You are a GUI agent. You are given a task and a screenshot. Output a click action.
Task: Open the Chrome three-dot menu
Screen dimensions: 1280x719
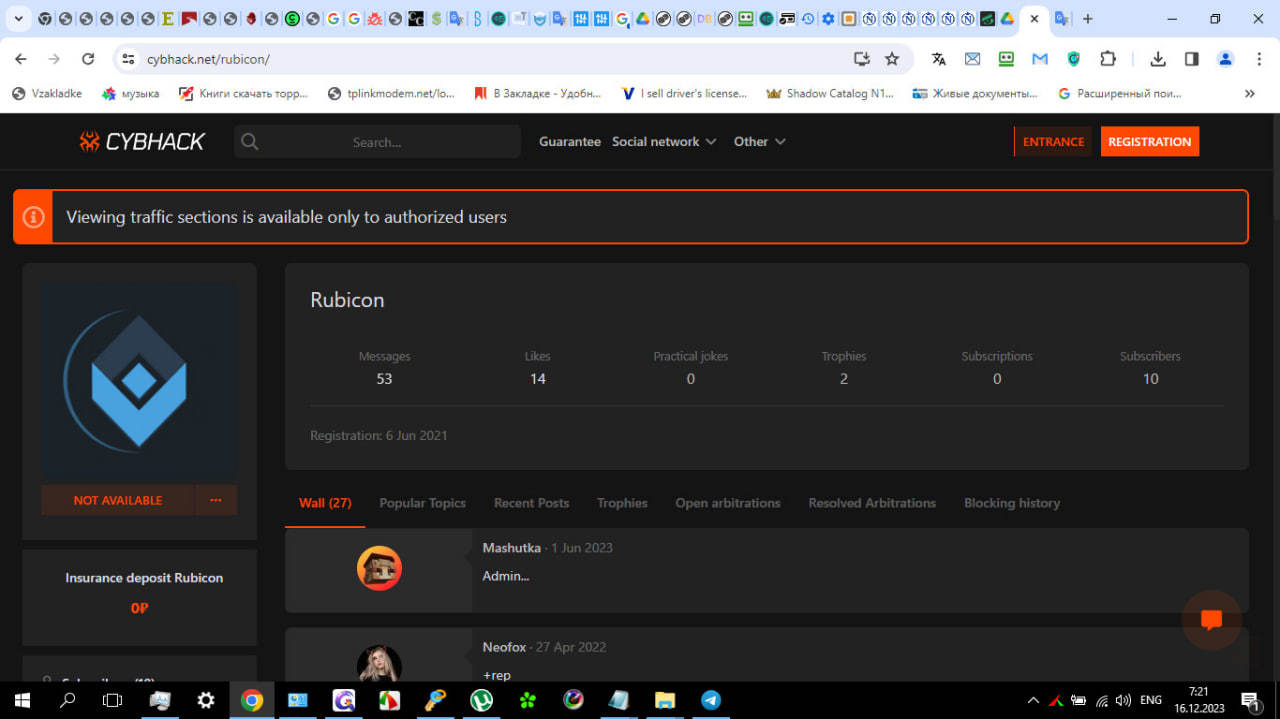coord(1259,59)
